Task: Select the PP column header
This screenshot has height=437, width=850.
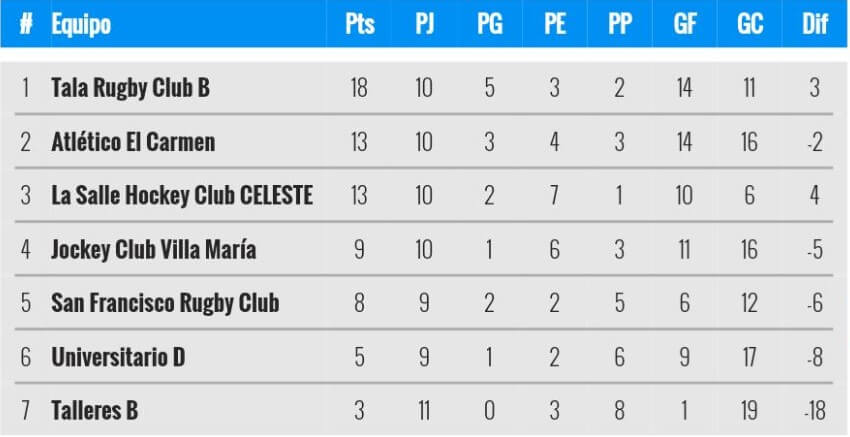Action: (x=619, y=24)
